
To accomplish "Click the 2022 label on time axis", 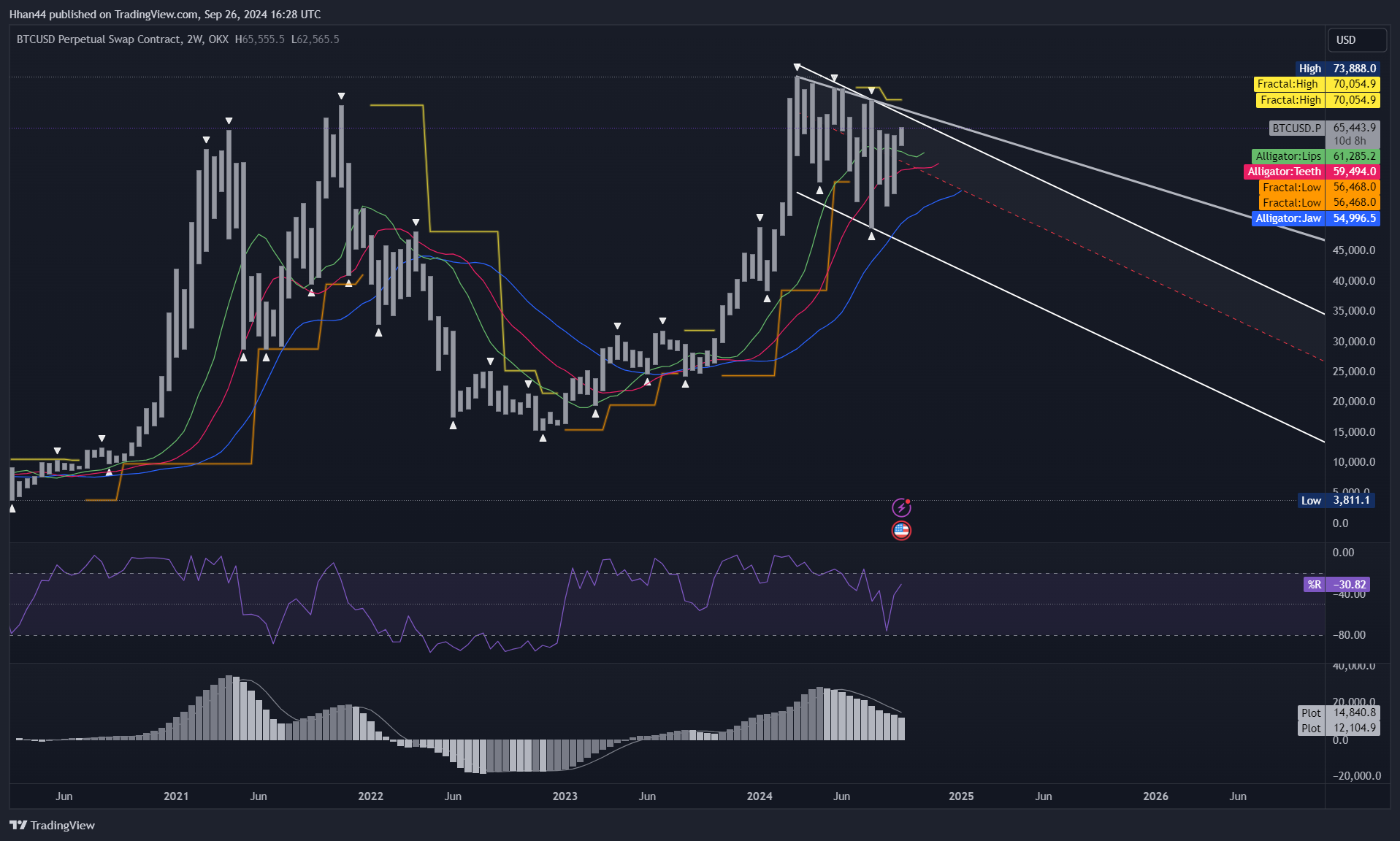I will coord(370,796).
